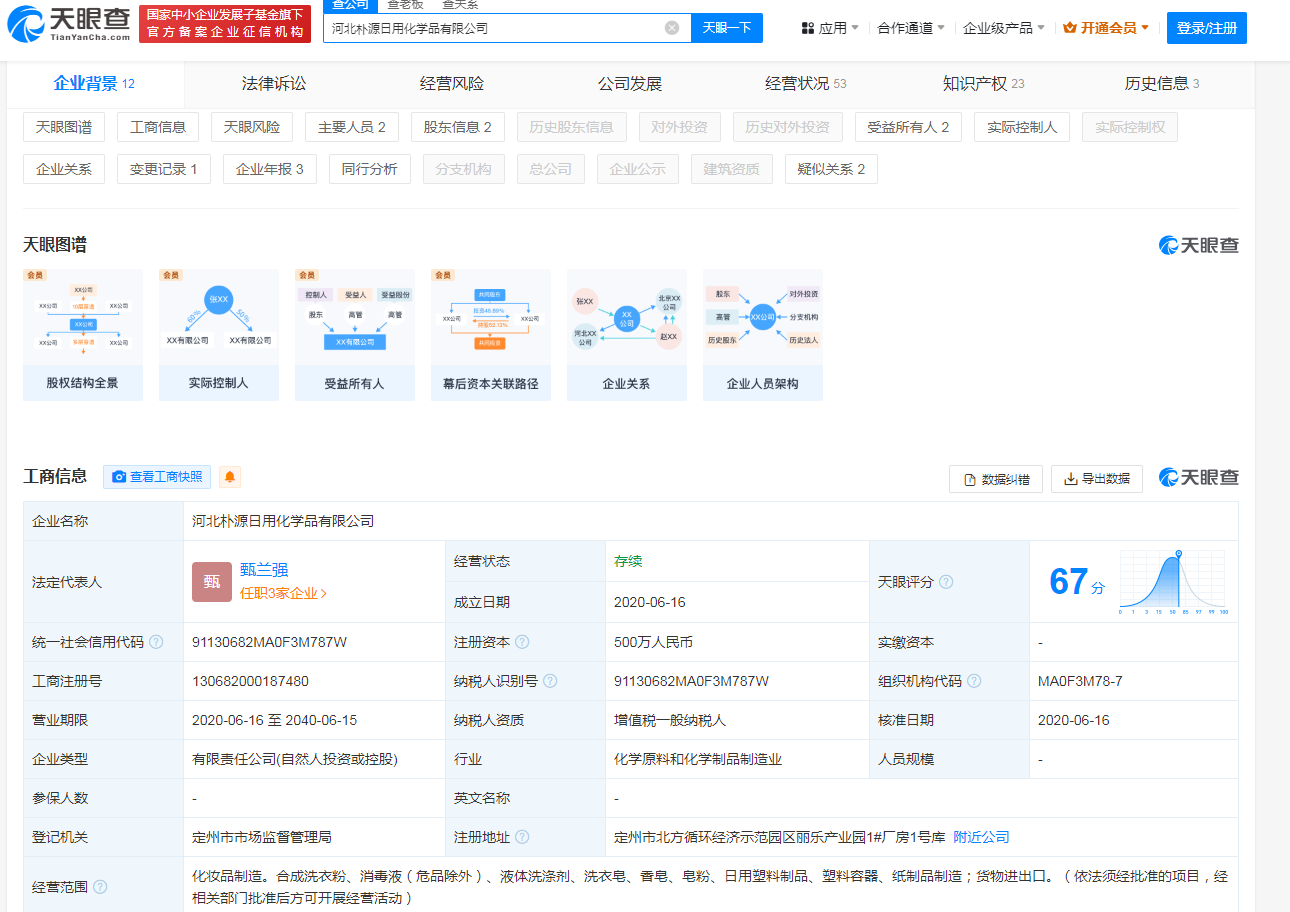The image size is (1290, 912).
Task: Jump to 实际控制人 section button
Action: (1022, 127)
